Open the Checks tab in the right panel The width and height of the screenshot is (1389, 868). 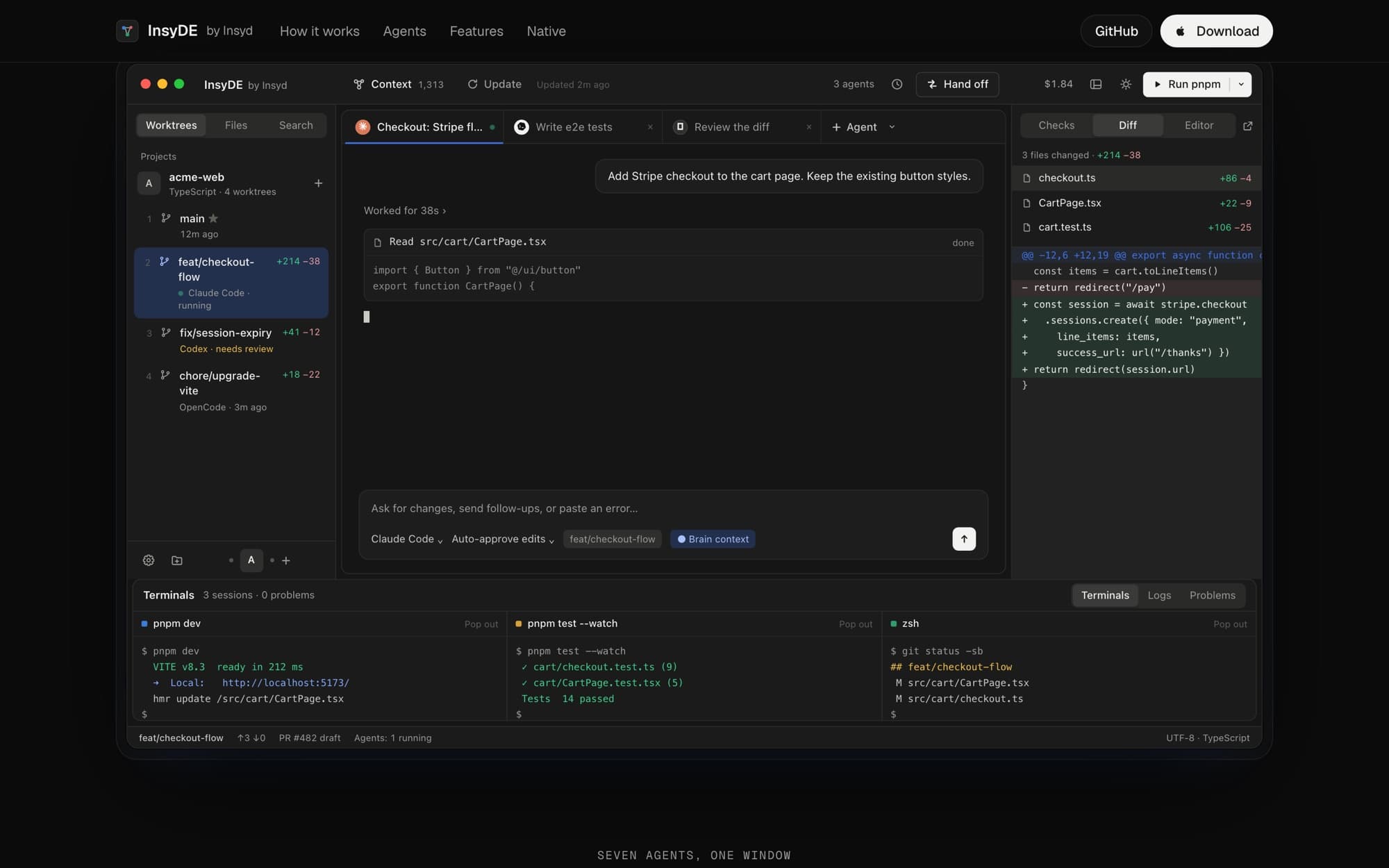pos(1056,125)
